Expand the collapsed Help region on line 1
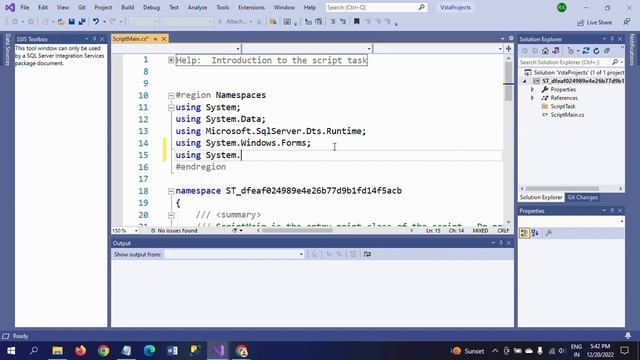Image resolution: width=640 pixels, height=360 pixels. point(171,60)
